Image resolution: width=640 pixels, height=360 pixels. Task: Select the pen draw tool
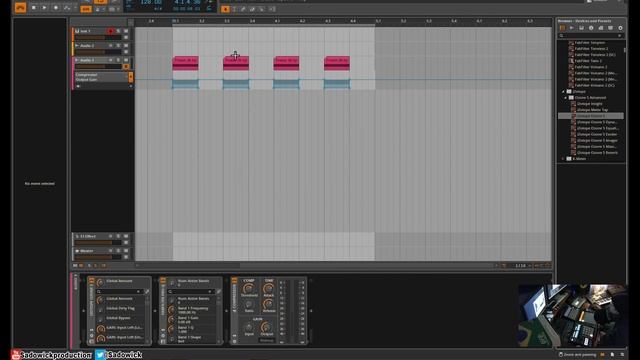click(x=243, y=9)
